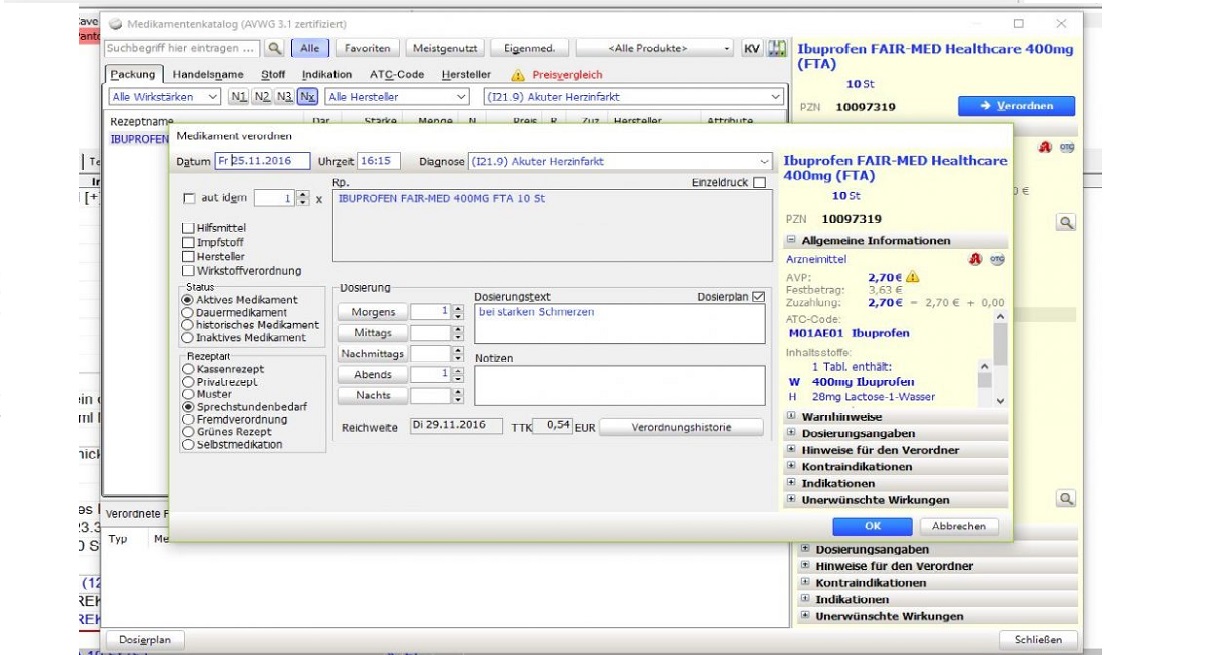Click Dosierplan button at window bottom
The height and width of the screenshot is (655, 1214).
145,639
